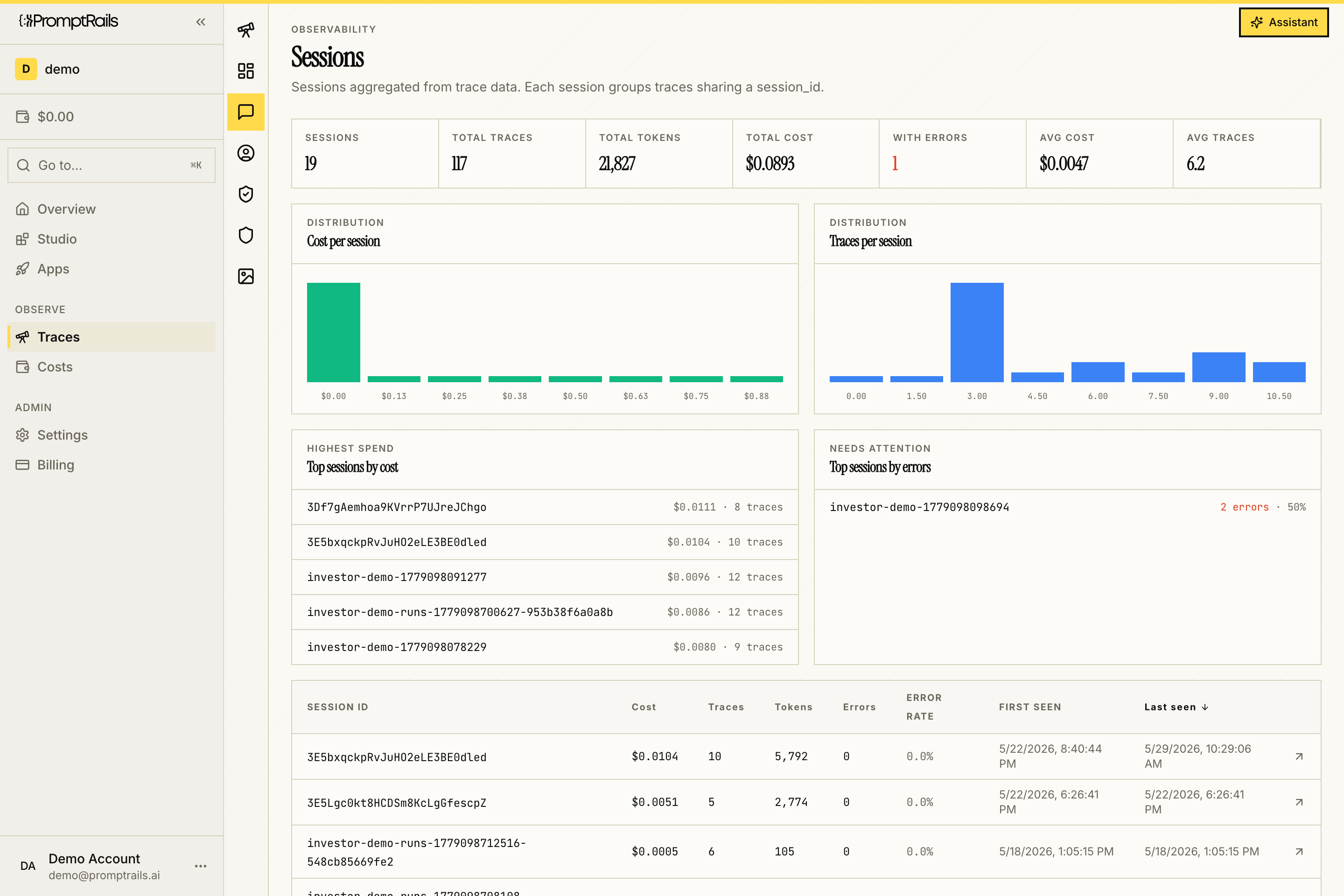Open top session 3Df7gAemhoa9KVrrP7UJreJChgo
The width and height of the screenshot is (1344, 896).
[545, 507]
